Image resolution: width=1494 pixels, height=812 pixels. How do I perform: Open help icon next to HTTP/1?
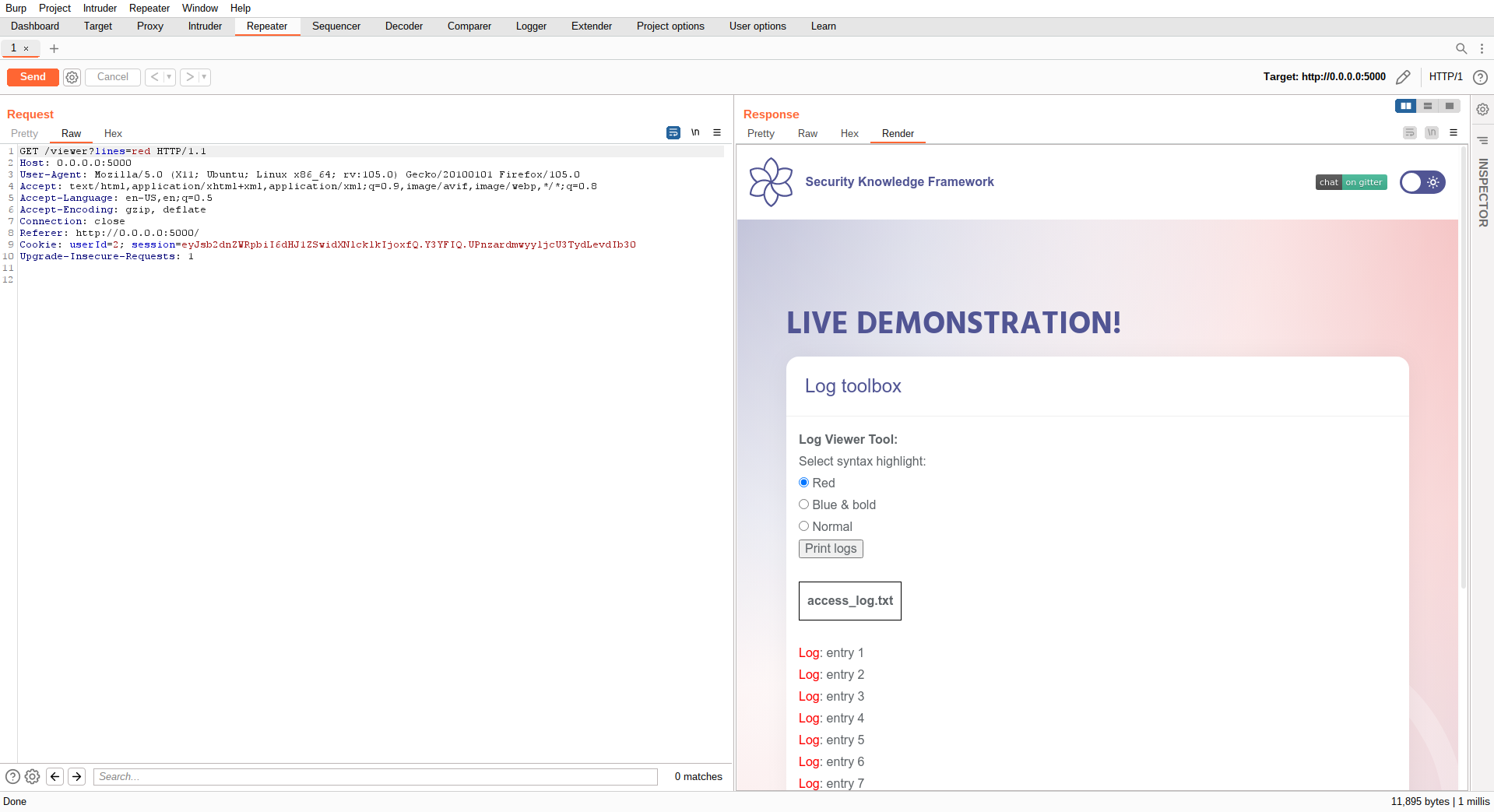pyautogui.click(x=1480, y=77)
